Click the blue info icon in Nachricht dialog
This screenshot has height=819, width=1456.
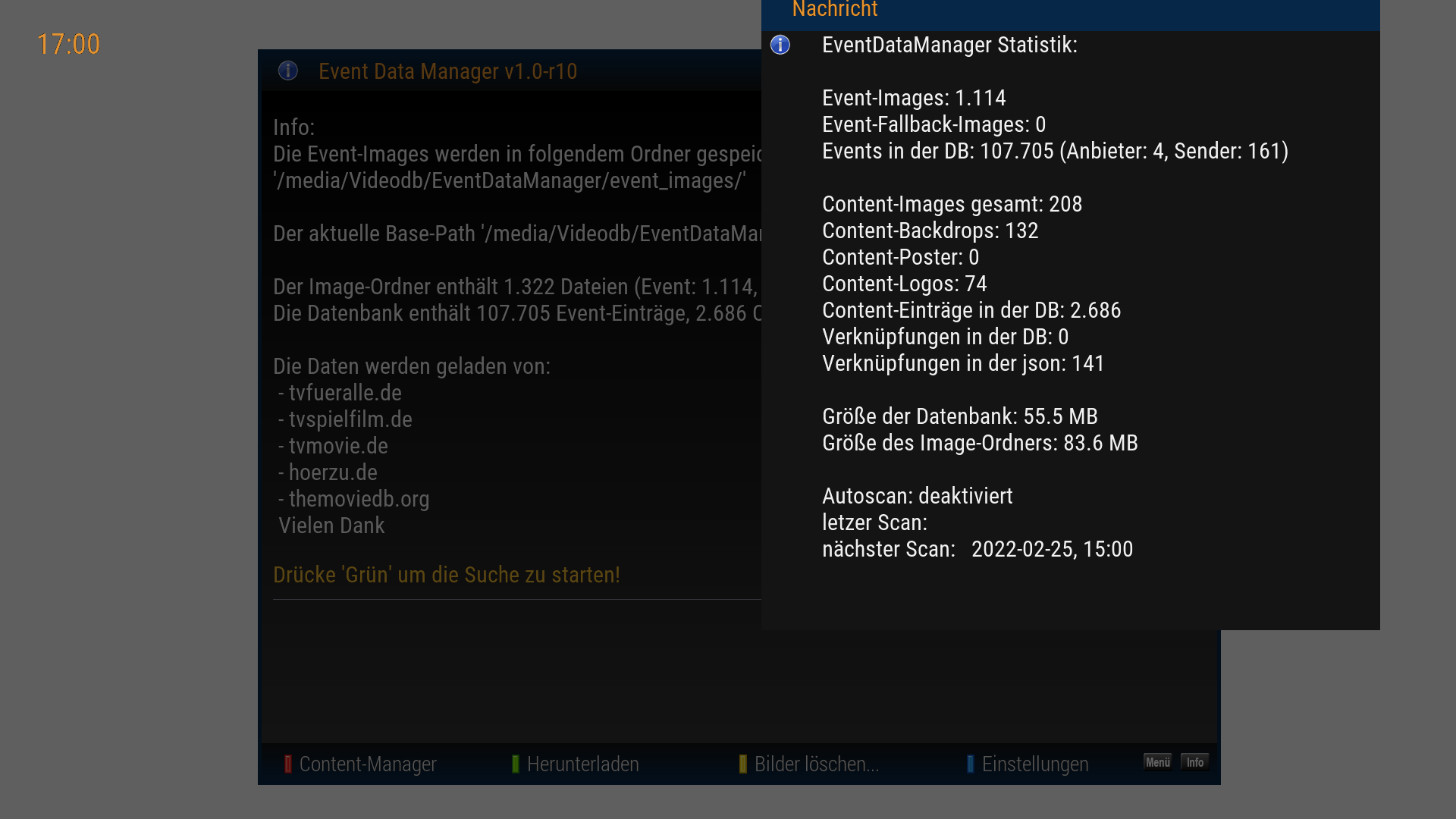click(780, 45)
